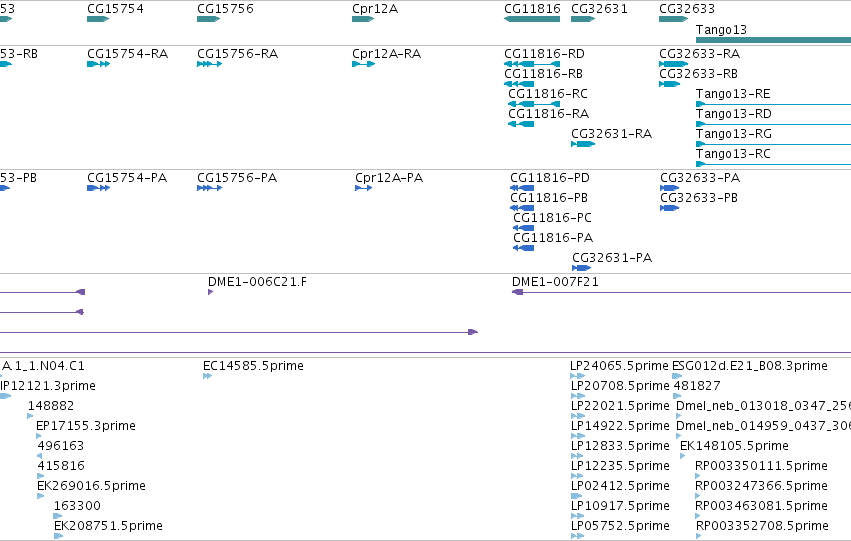Click the ESG012d.E21_B08.3prime label
The image size is (851, 541).
(x=750, y=366)
